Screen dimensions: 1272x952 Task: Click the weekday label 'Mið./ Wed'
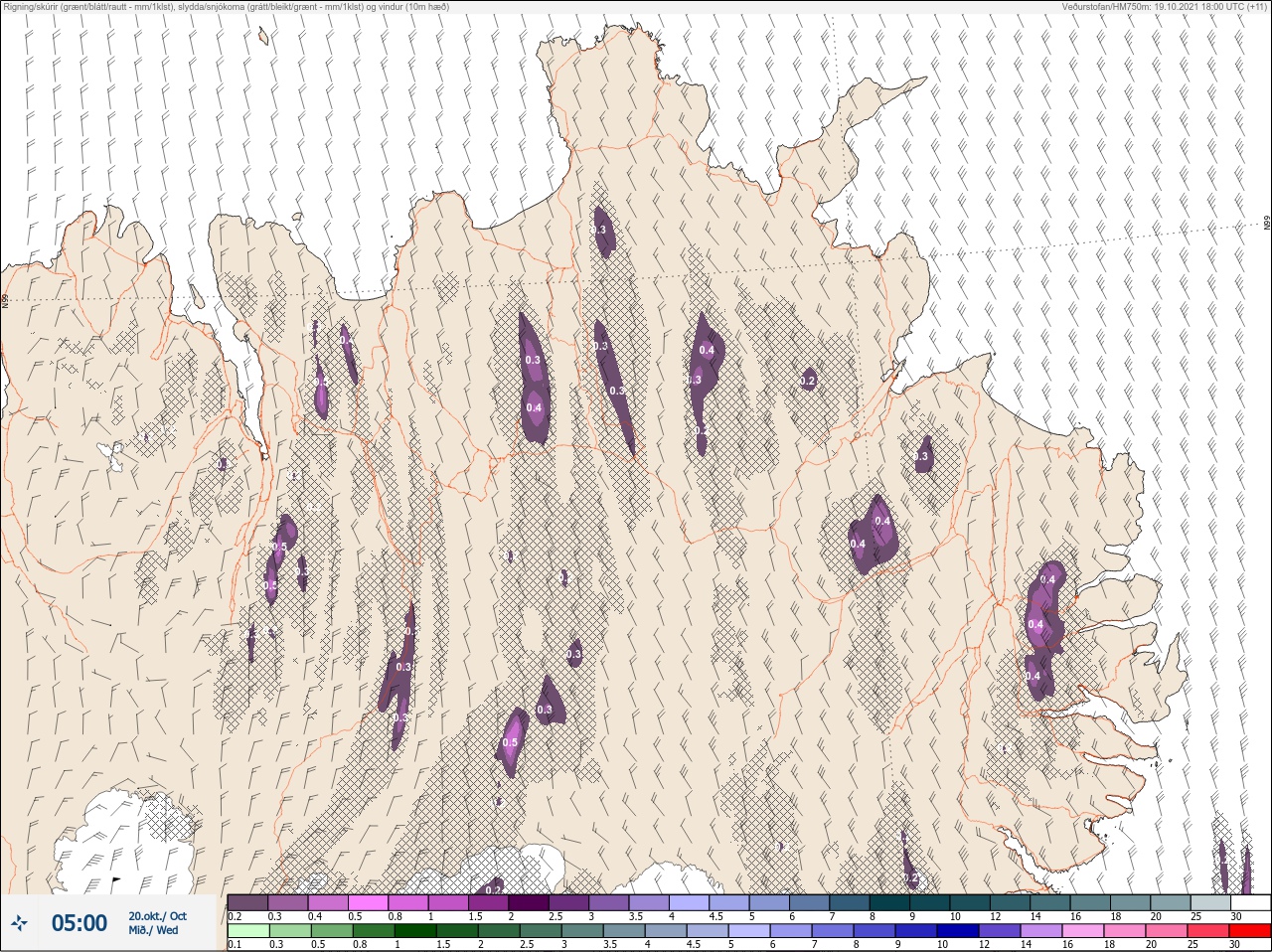click(x=154, y=930)
